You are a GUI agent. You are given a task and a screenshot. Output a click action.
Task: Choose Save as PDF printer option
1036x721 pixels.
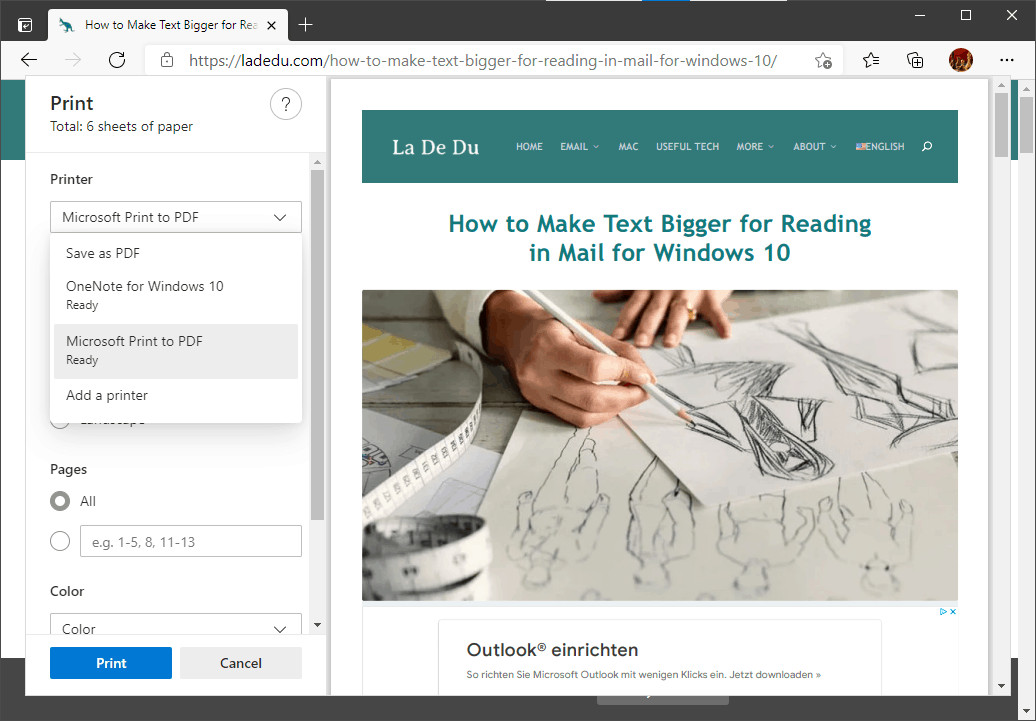(x=176, y=253)
